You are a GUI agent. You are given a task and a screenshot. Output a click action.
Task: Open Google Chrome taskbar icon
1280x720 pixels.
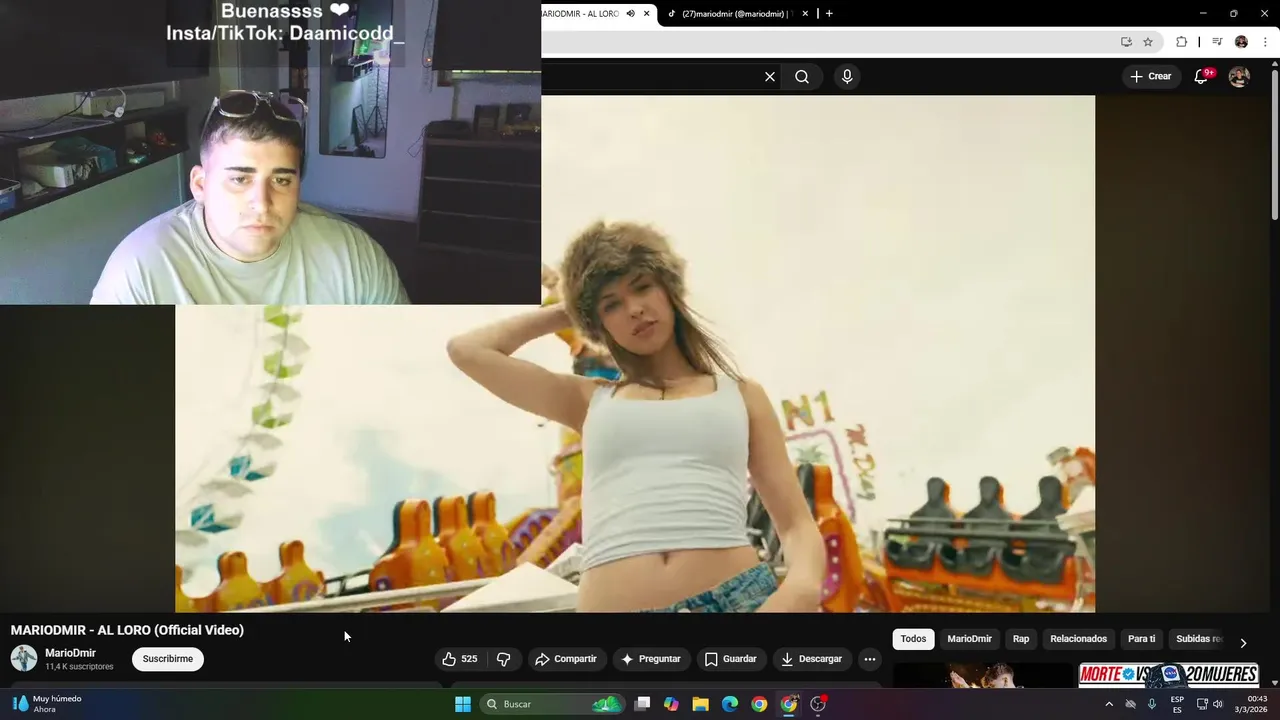coord(759,704)
